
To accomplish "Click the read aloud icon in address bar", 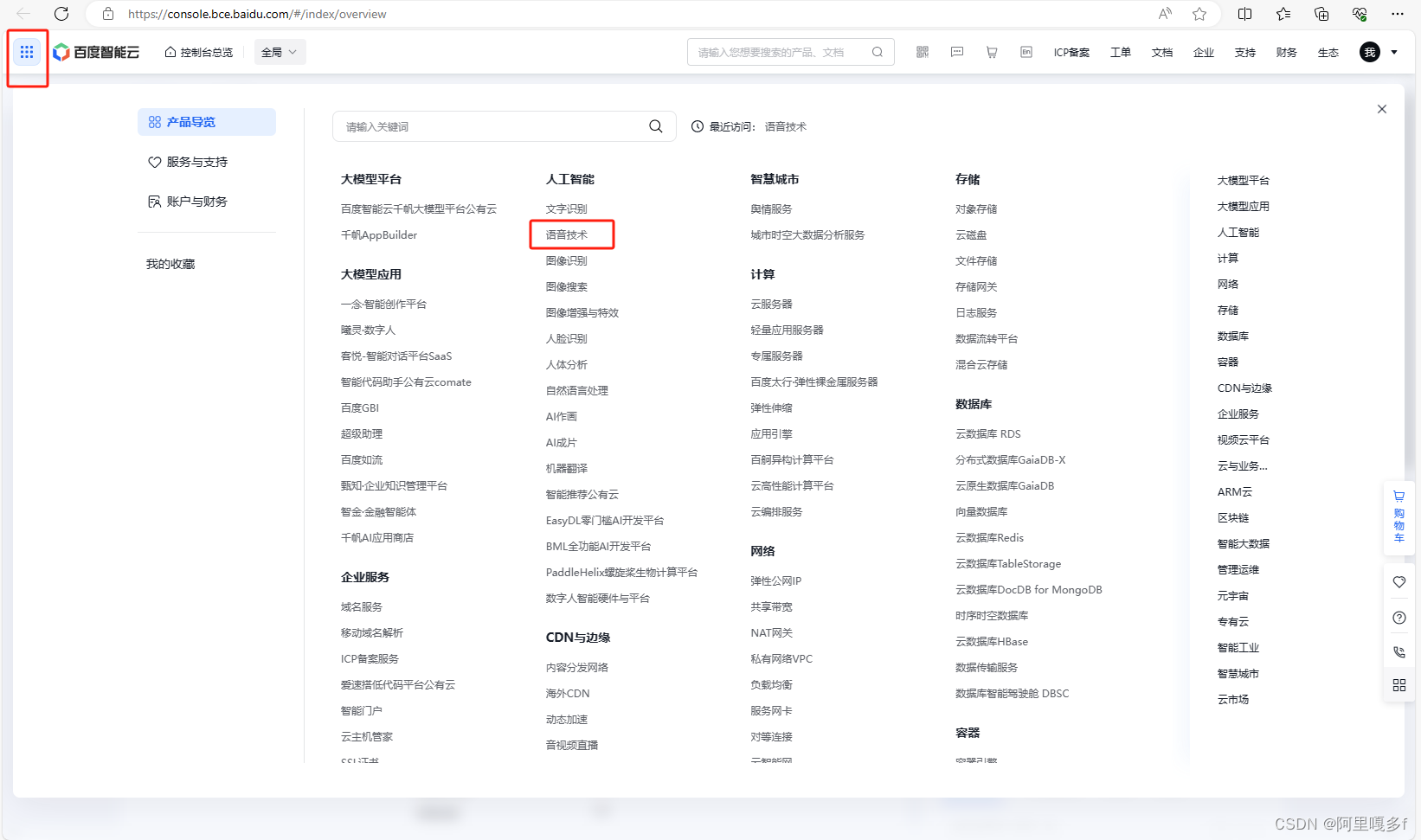I will point(1166,14).
